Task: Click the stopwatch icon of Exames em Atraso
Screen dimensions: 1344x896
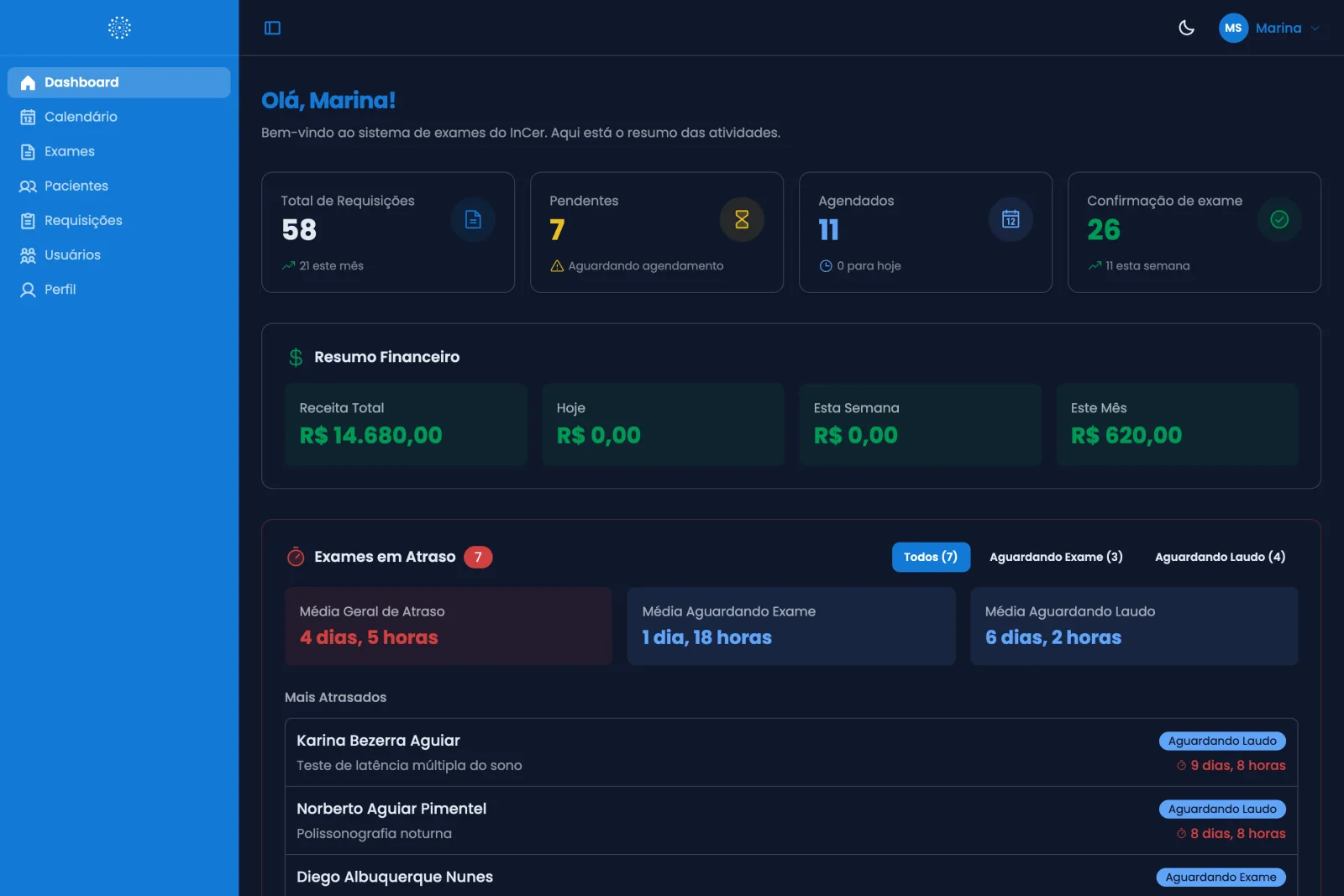Action: 296,557
